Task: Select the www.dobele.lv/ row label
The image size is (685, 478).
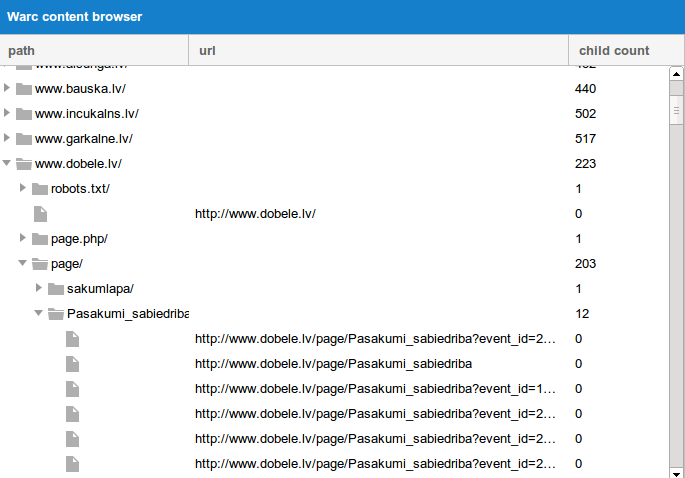Action: click(78, 163)
